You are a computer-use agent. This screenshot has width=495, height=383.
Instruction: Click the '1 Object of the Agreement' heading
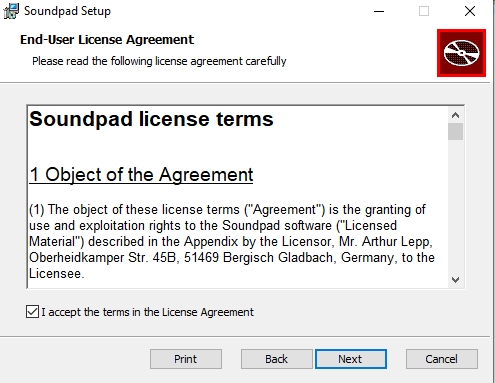click(x=141, y=175)
